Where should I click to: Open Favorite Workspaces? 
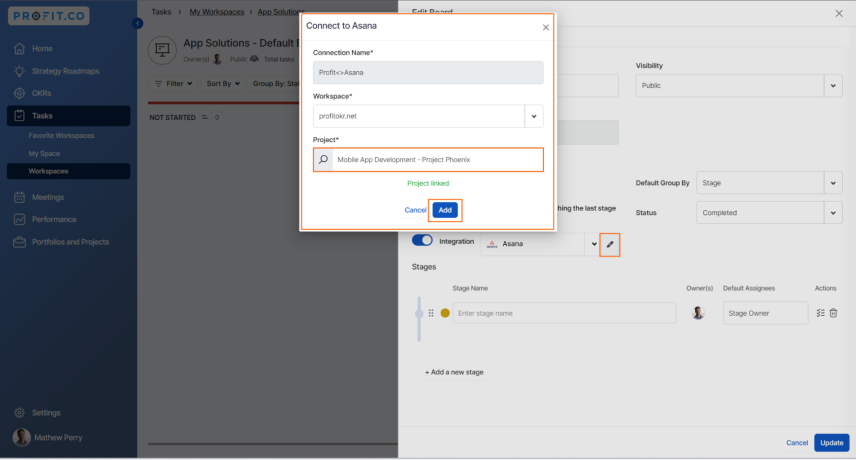tap(61, 135)
